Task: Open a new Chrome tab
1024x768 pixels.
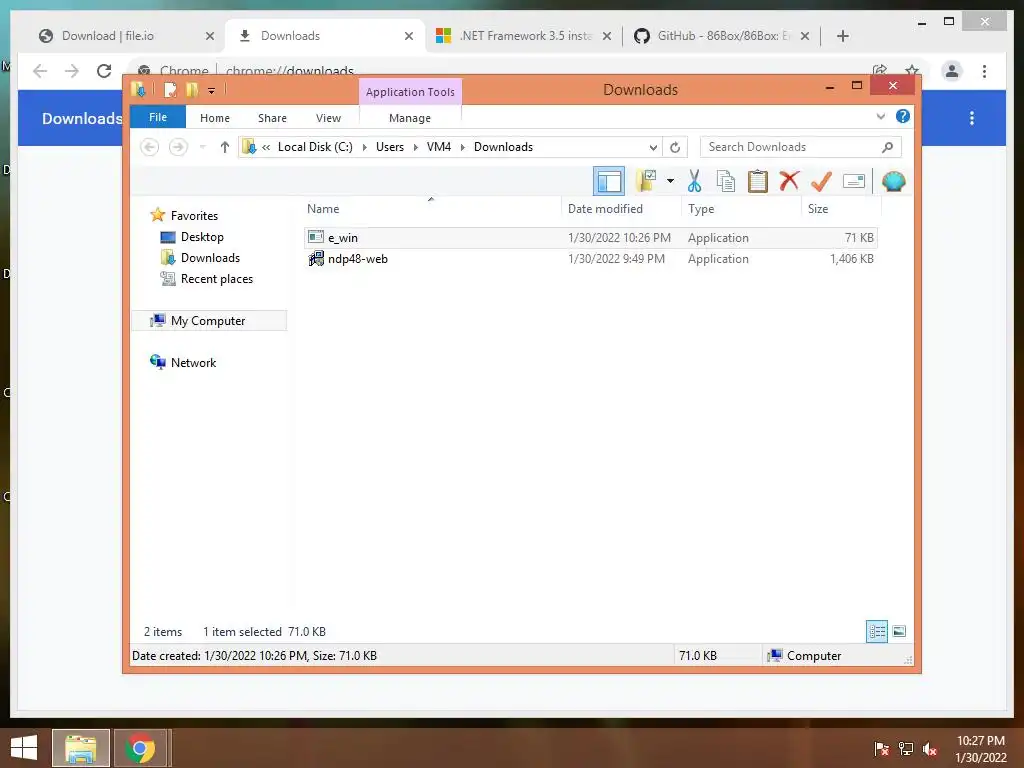Action: click(x=842, y=36)
